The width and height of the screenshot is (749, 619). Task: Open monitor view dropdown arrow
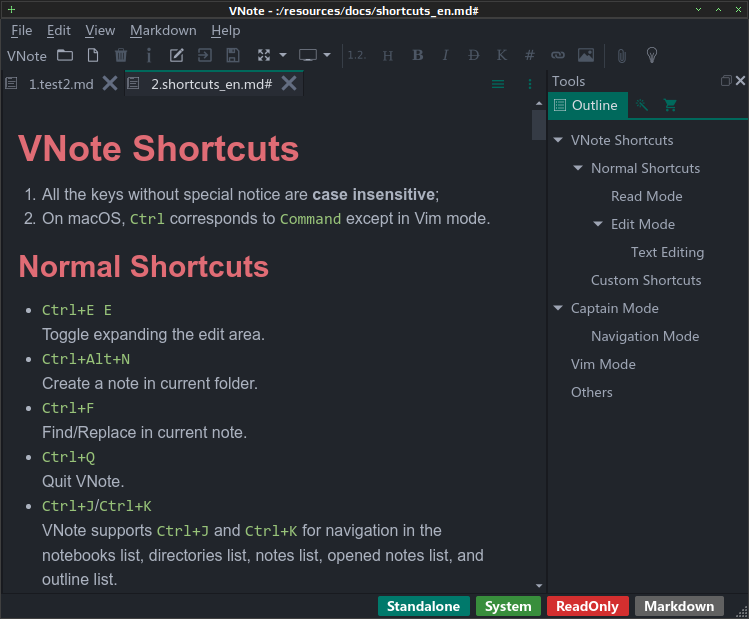[x=327, y=55]
